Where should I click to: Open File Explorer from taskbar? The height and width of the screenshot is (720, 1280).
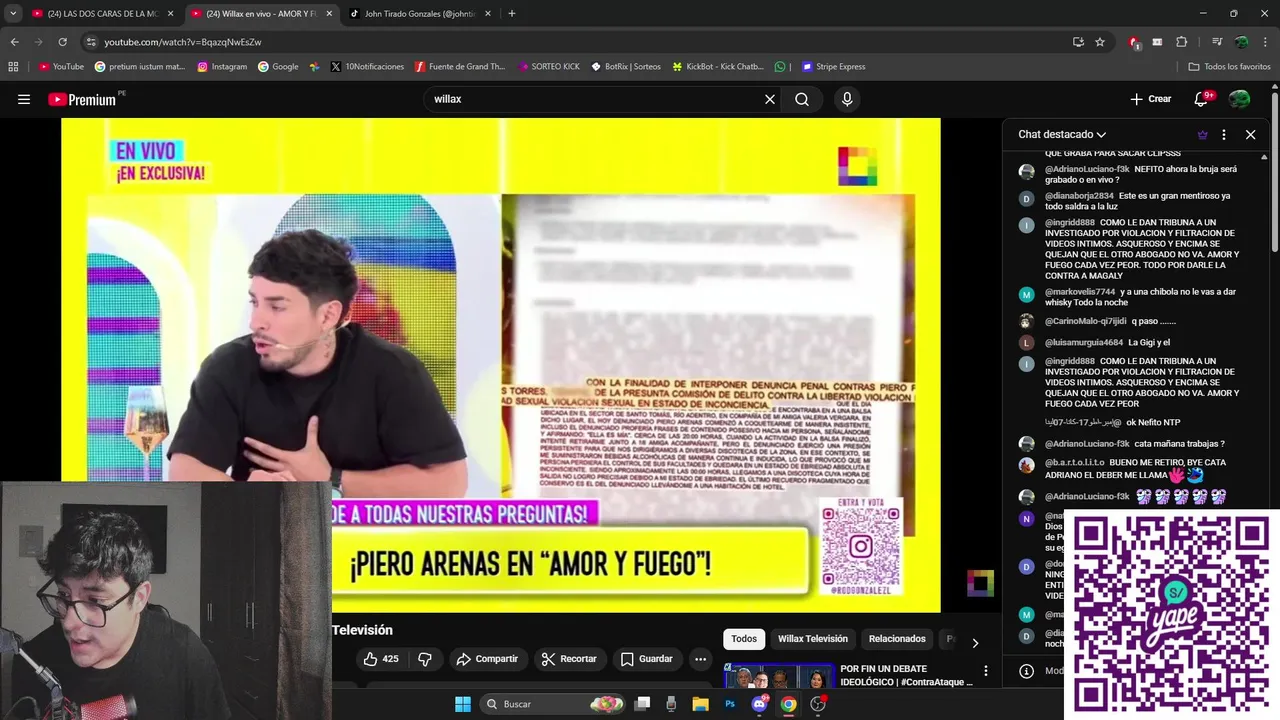[700, 704]
